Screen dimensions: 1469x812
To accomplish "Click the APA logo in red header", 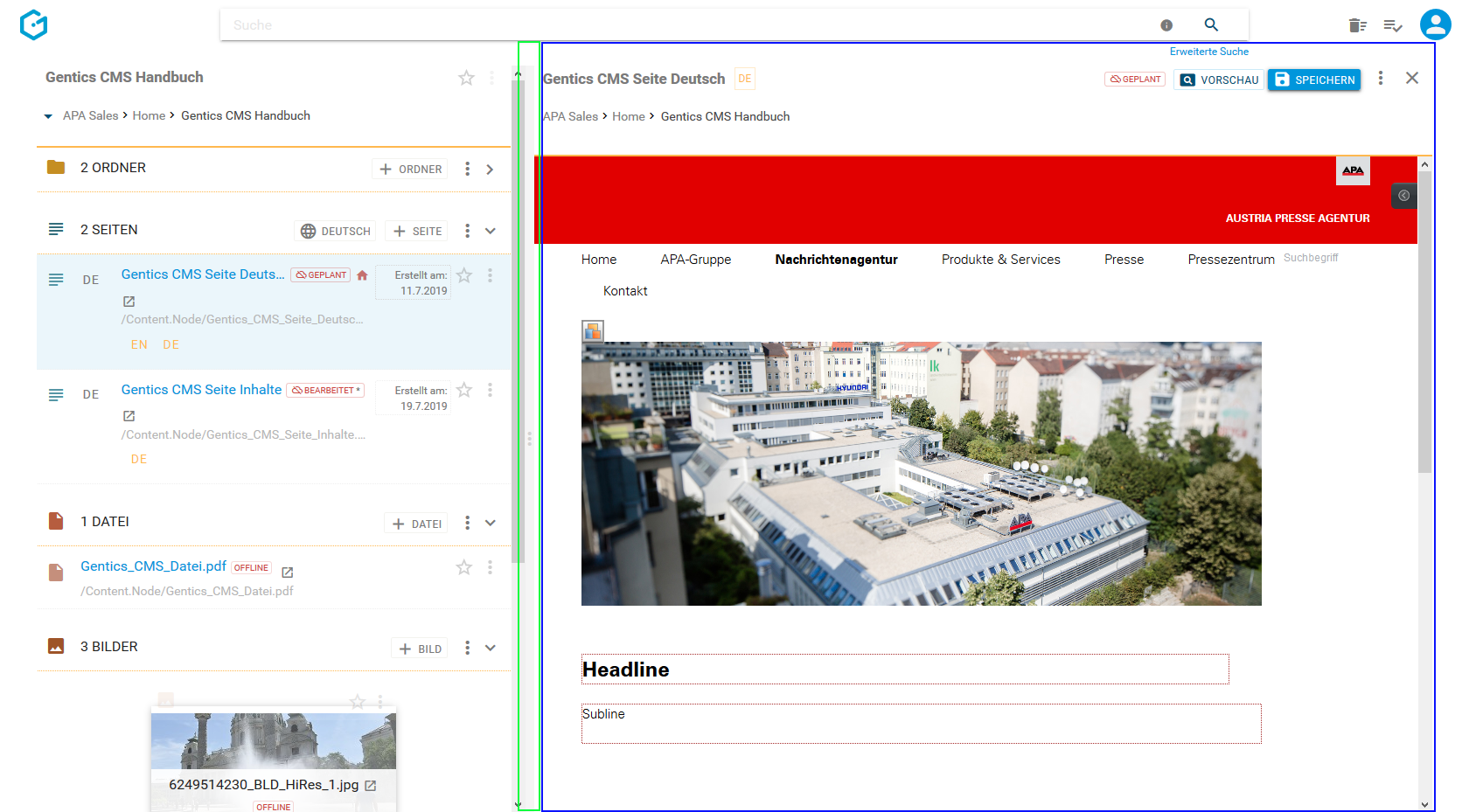I will click(1353, 170).
